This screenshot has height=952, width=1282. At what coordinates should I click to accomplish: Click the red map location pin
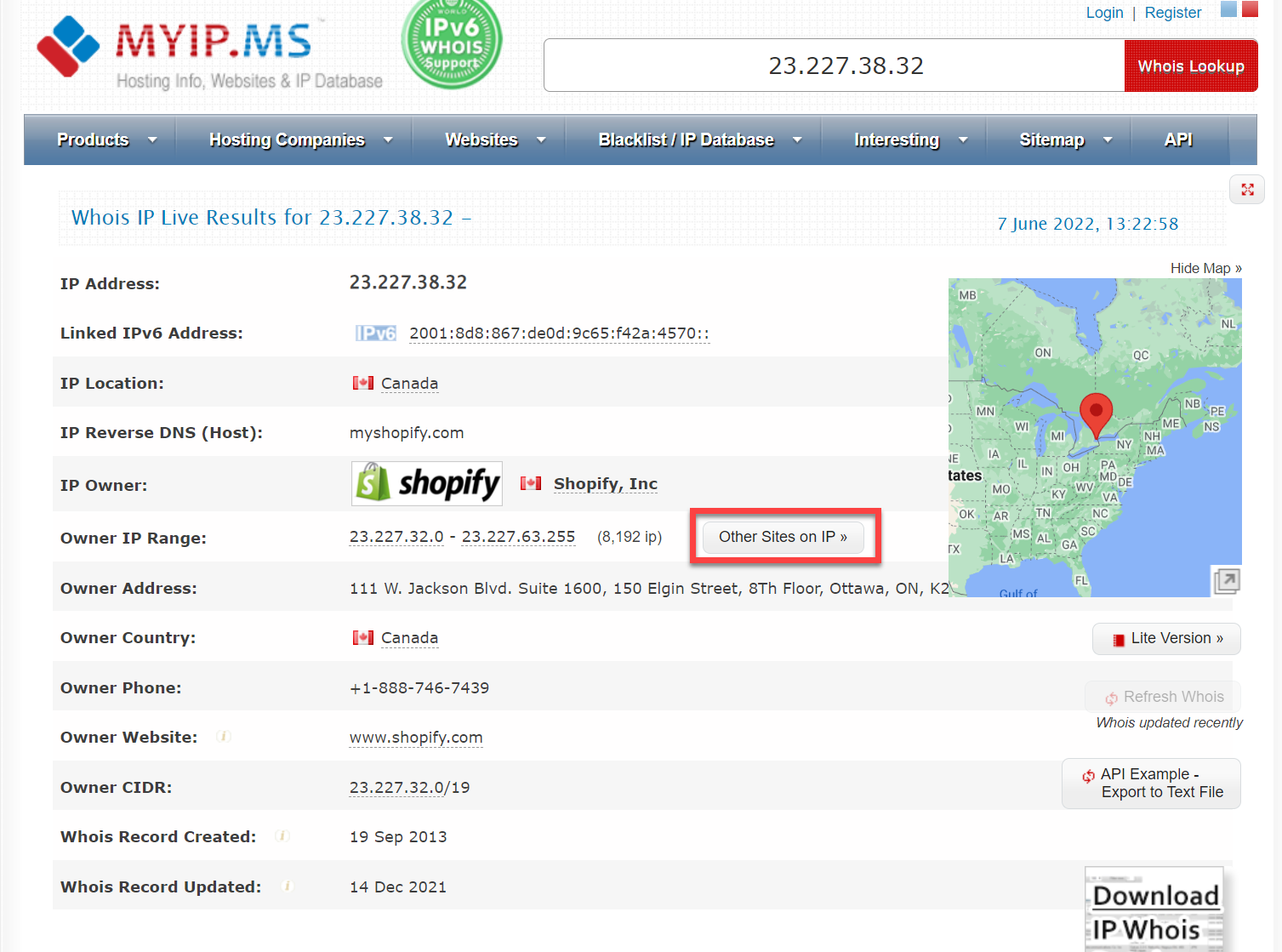click(1096, 416)
